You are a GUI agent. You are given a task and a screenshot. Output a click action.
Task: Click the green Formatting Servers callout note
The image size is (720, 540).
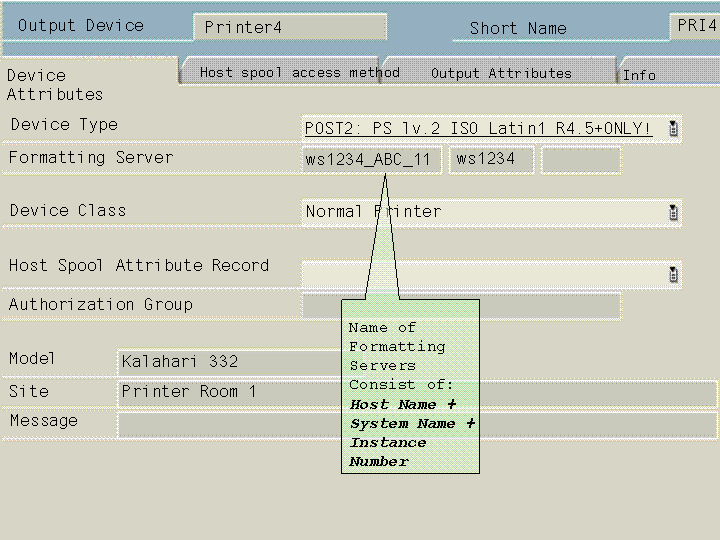[410, 393]
